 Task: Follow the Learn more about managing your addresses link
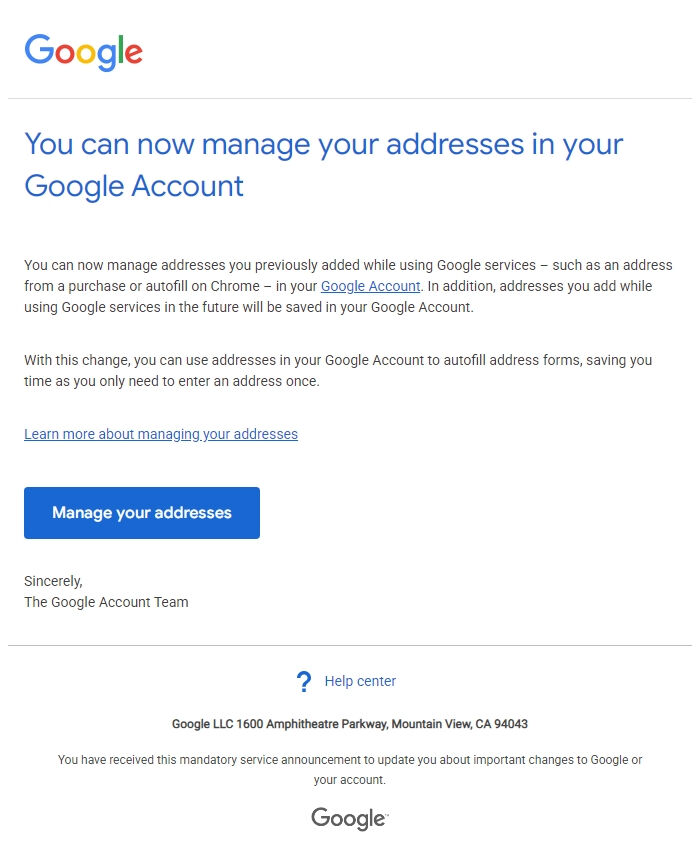click(160, 434)
